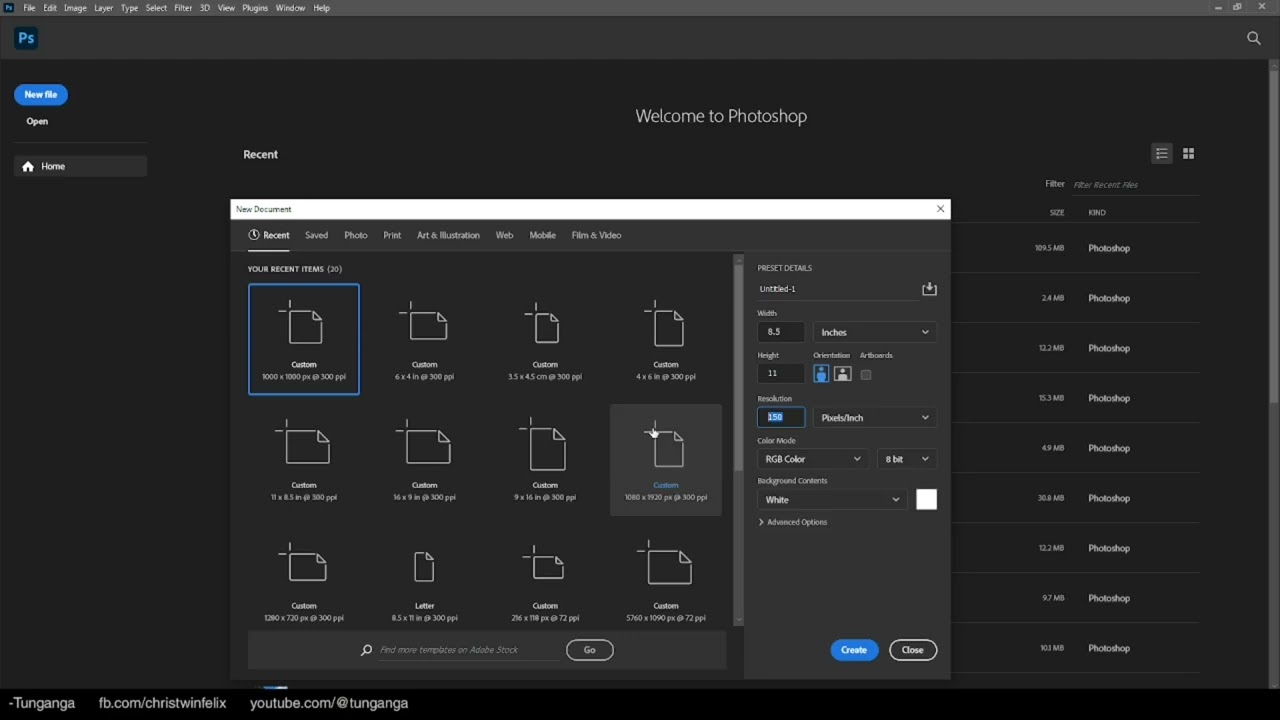
Task: Click the Untitled-1 document name field
Action: coord(838,289)
